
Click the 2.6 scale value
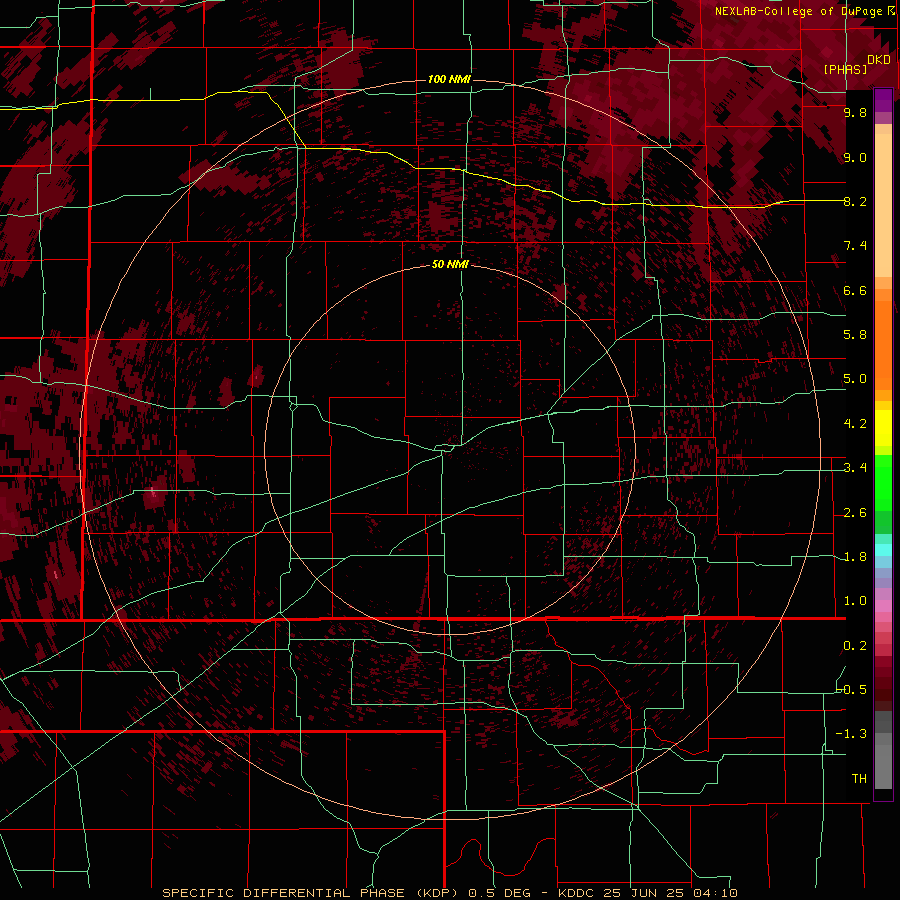coord(855,513)
